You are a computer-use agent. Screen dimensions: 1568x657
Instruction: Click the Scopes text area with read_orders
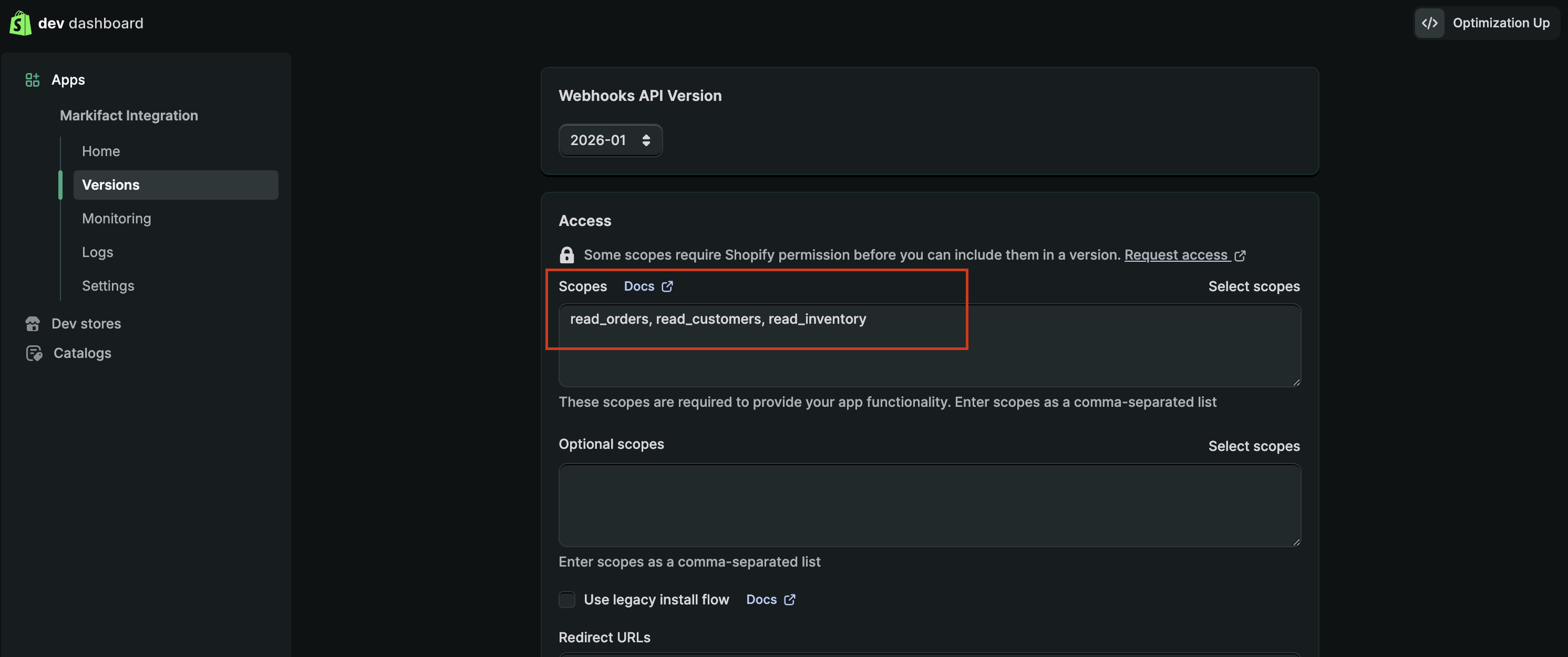point(929,345)
